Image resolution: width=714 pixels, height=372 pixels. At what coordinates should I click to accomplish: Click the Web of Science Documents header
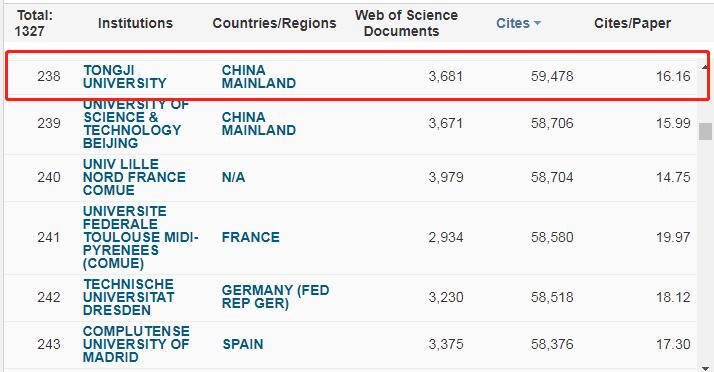[406, 23]
